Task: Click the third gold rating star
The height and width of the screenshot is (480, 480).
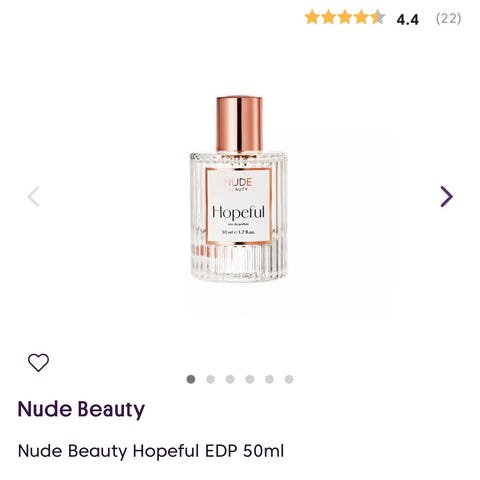Action: (345, 17)
